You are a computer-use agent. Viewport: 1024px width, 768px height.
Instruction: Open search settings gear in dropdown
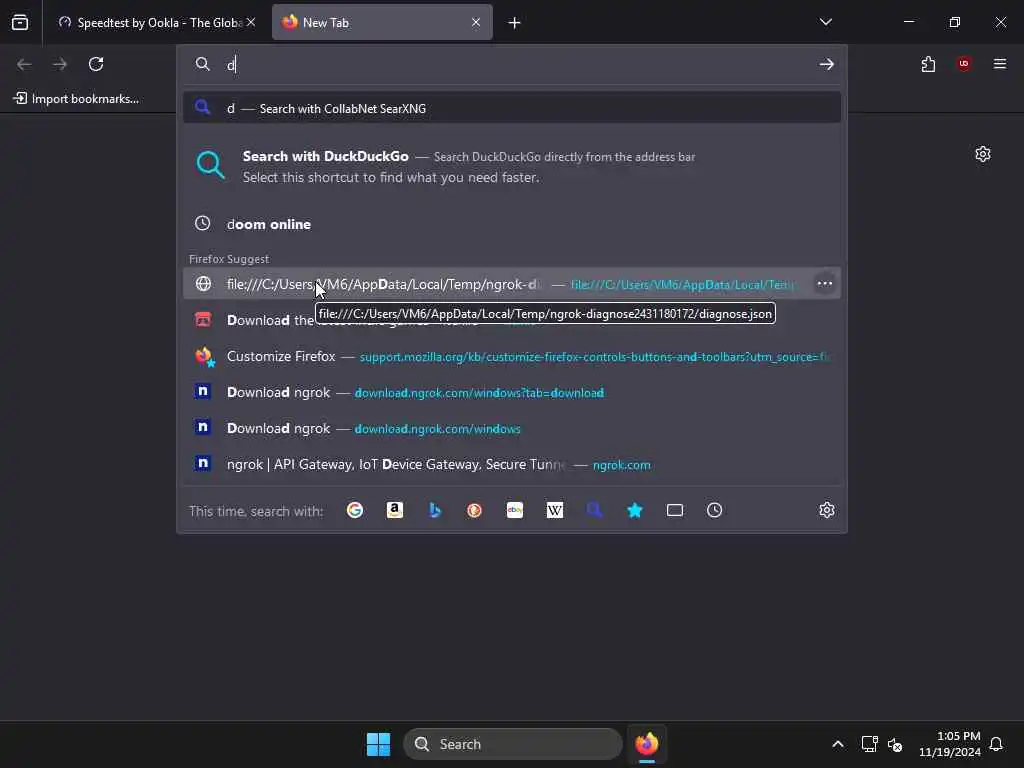[827, 510]
